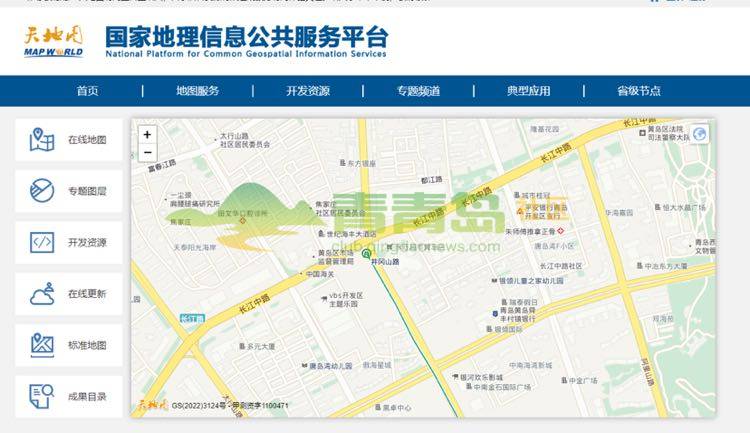Open the 地图服务 menu item
This screenshot has height=433, width=750.
coord(198,91)
